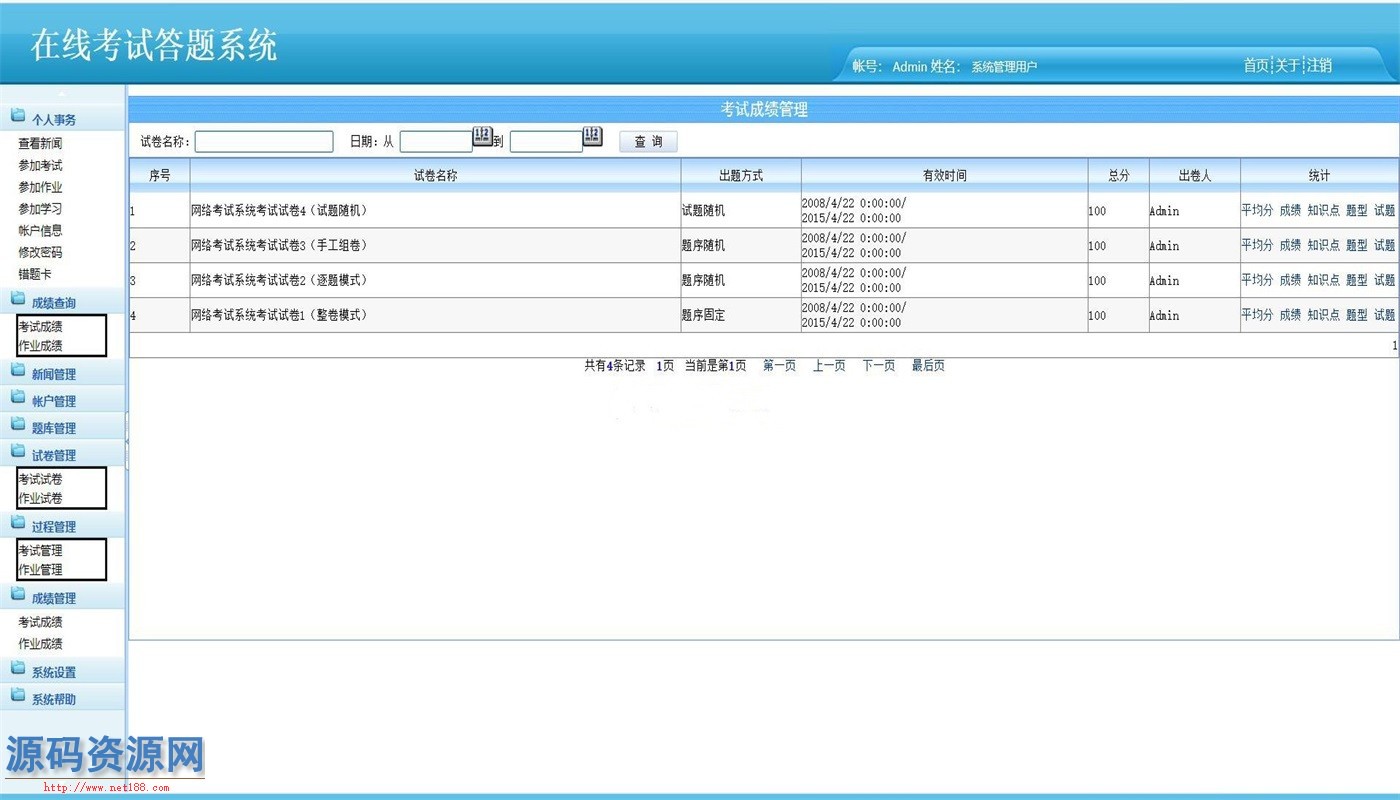Click the folder icon beside 系统设置
Viewport: 1400px width, 800px height.
coord(17,670)
